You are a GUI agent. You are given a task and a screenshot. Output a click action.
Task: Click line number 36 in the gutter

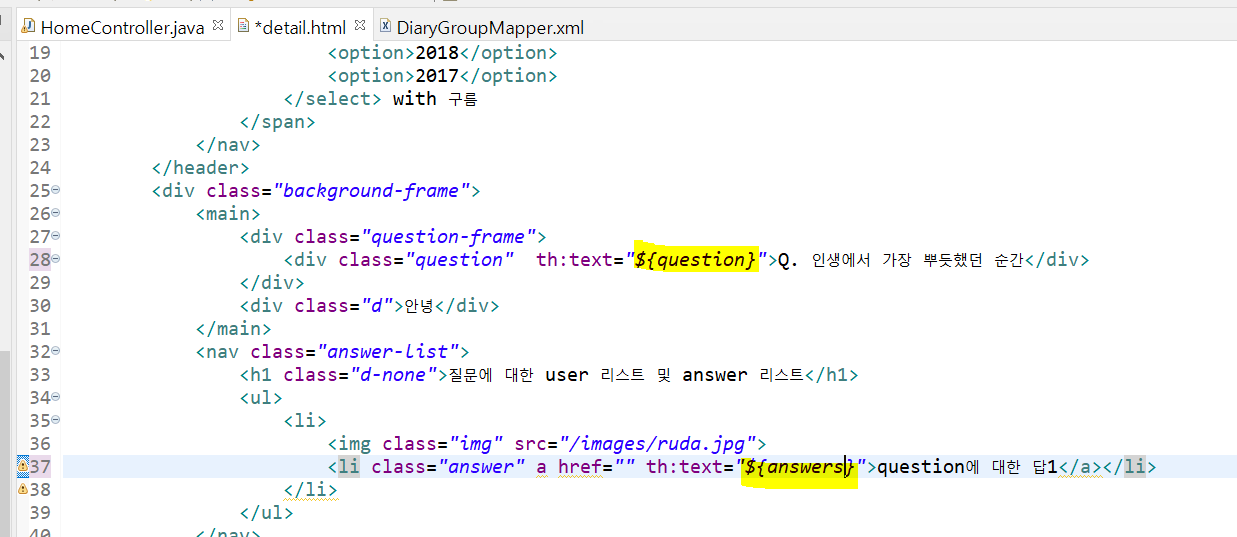click(x=38, y=443)
